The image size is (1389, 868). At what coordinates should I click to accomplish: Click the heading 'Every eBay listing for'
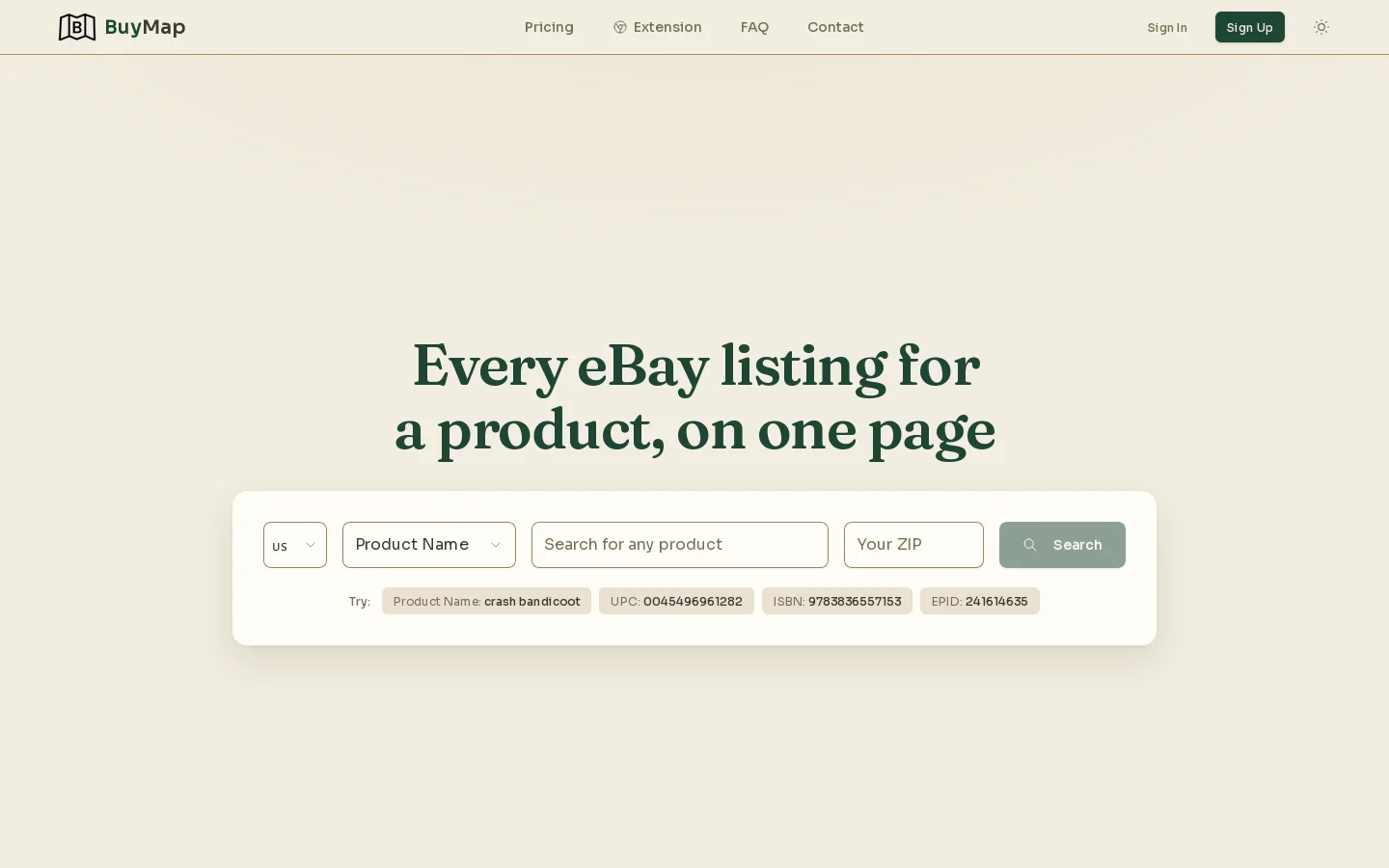tap(696, 366)
